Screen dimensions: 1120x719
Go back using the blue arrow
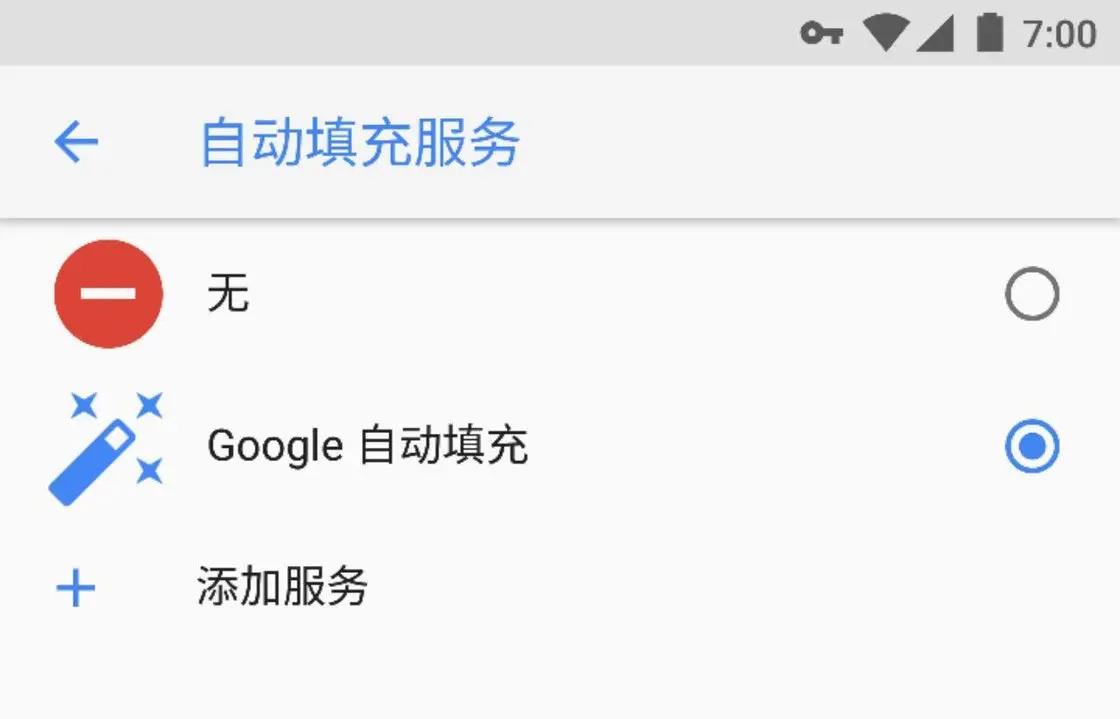tap(76, 141)
